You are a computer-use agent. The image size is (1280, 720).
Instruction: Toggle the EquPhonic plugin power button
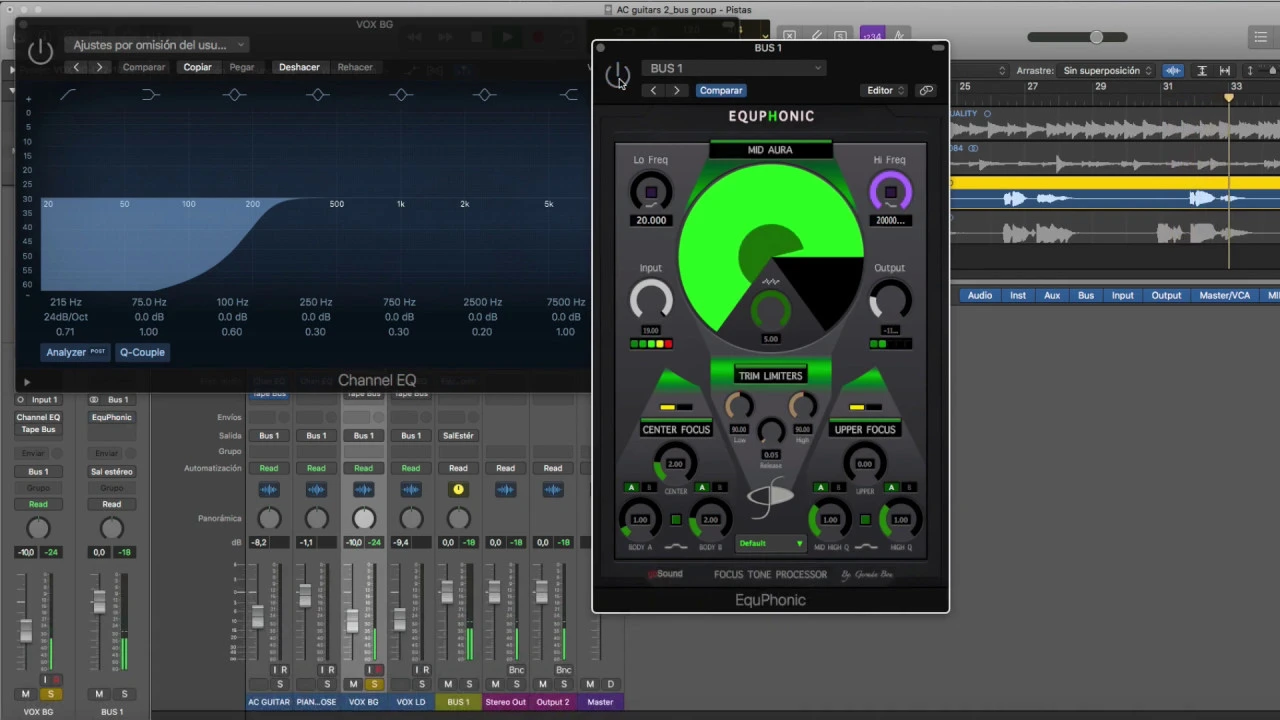(617, 75)
